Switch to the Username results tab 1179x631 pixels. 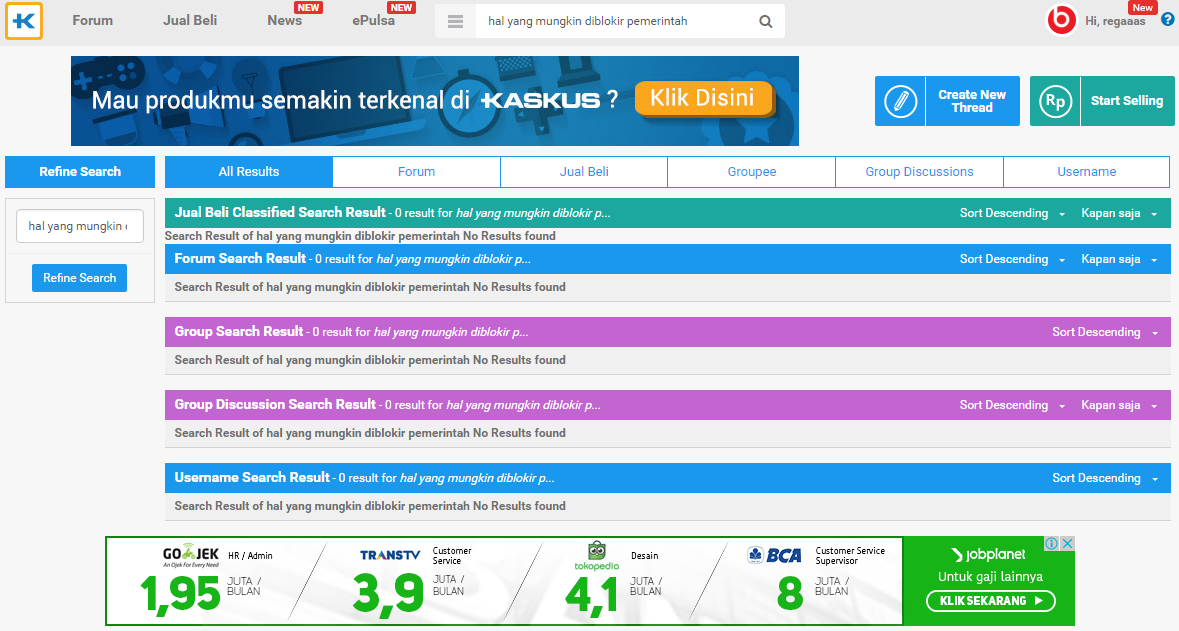1087,171
